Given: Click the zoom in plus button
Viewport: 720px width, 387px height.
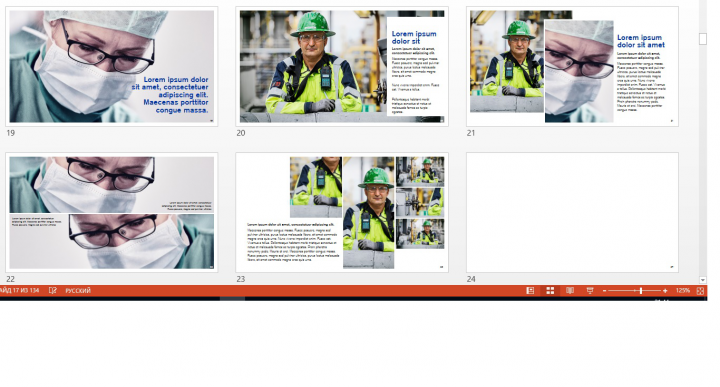Looking at the screenshot, I should pyautogui.click(x=665, y=291).
